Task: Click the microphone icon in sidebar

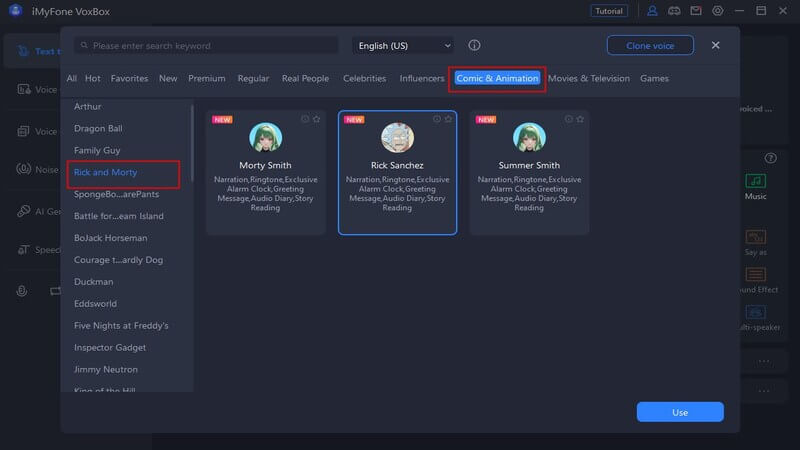Action: pos(21,291)
